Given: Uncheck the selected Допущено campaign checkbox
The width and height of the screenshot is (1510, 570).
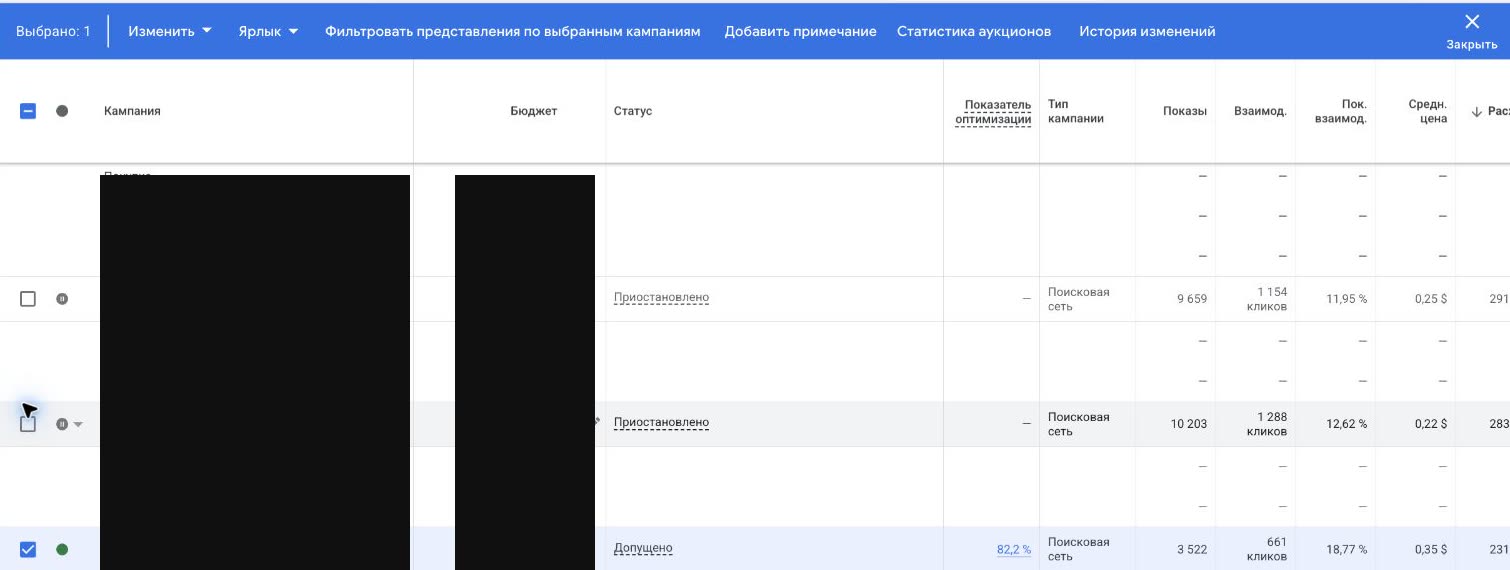Looking at the screenshot, I should (x=28, y=549).
